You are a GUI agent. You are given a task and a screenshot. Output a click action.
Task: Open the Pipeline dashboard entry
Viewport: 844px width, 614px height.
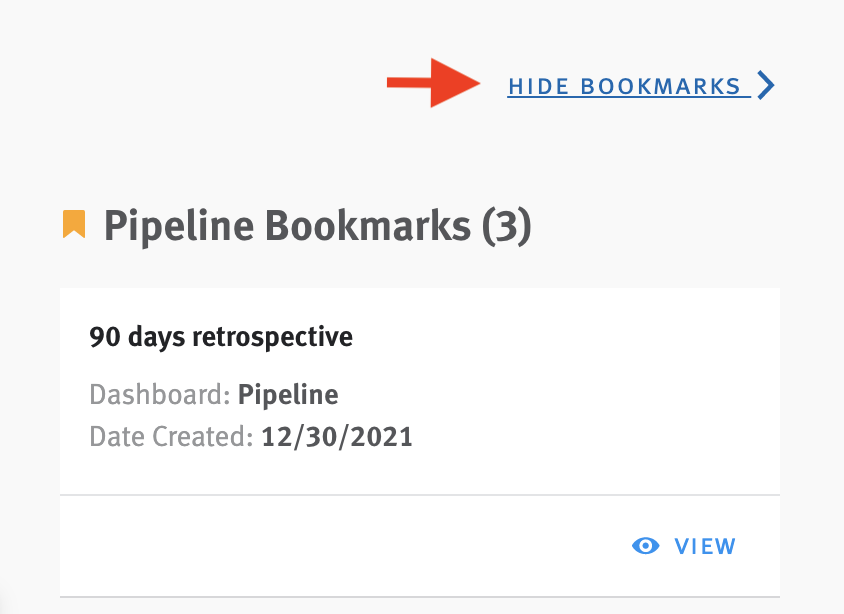(288, 395)
